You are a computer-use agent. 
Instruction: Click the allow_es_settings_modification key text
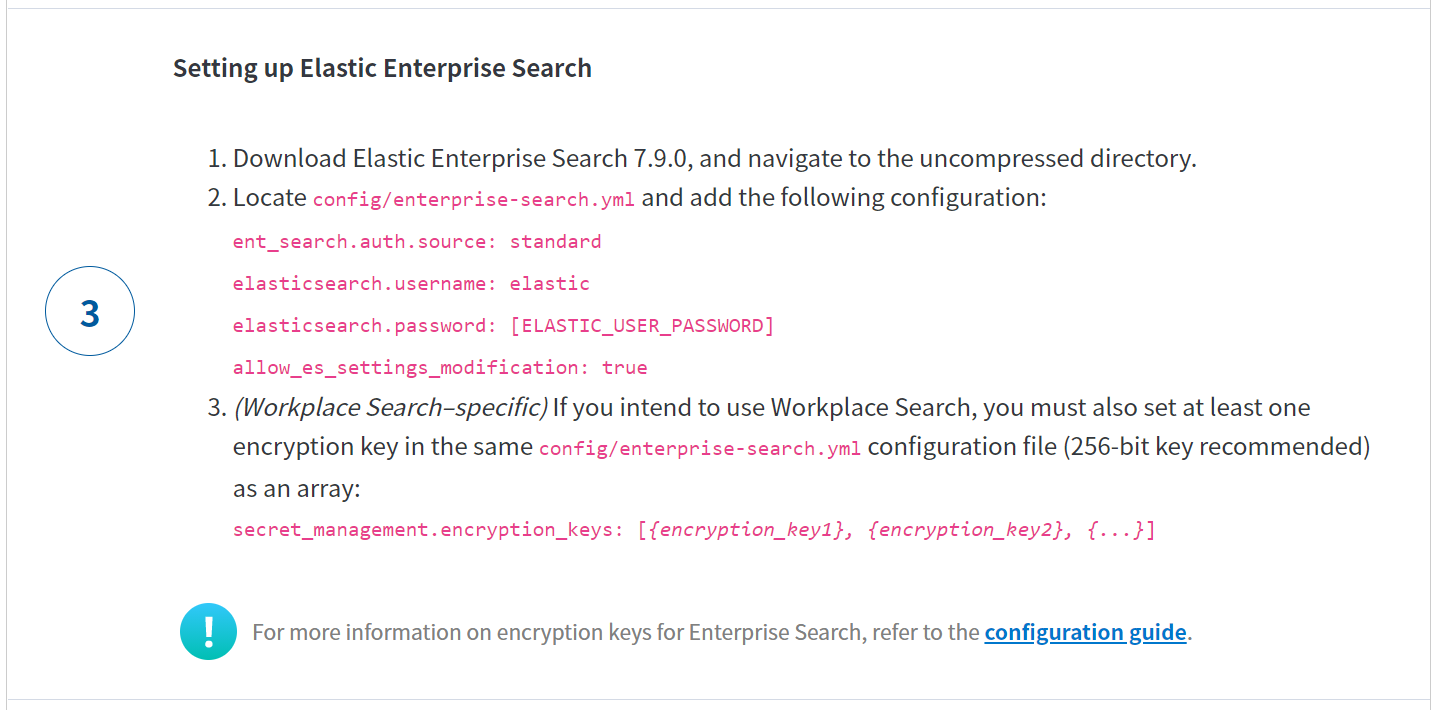pyautogui.click(x=411, y=368)
